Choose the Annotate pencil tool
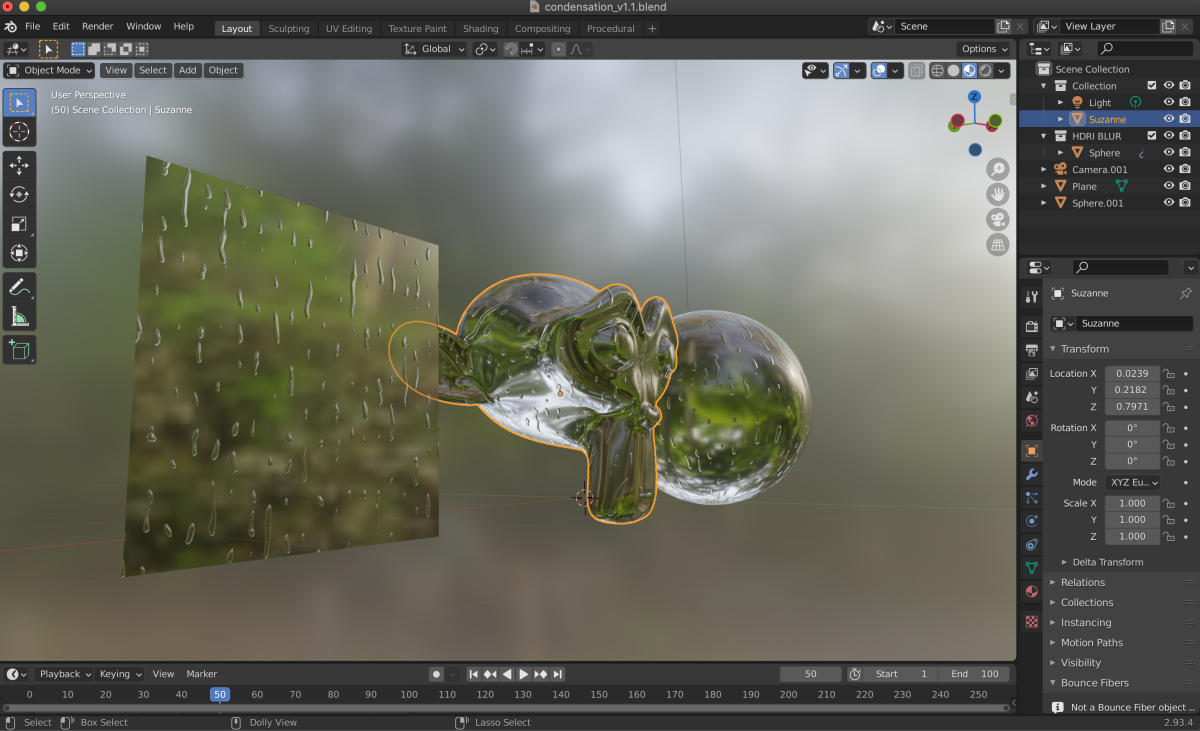The height and width of the screenshot is (731, 1200). [19, 287]
